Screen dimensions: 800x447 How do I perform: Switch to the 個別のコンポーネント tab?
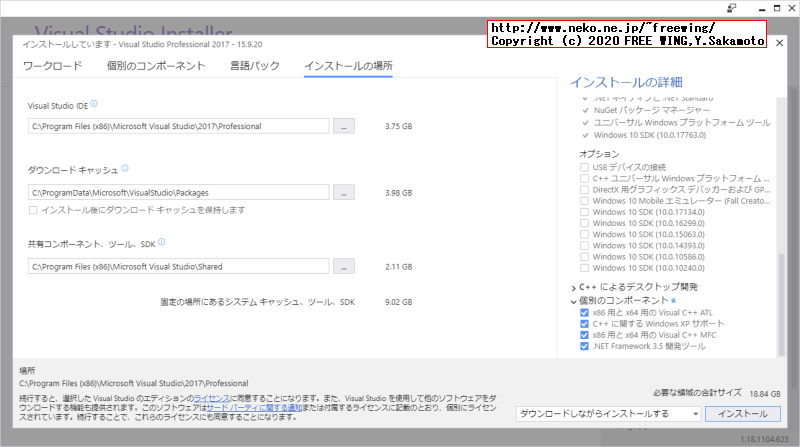click(156, 66)
